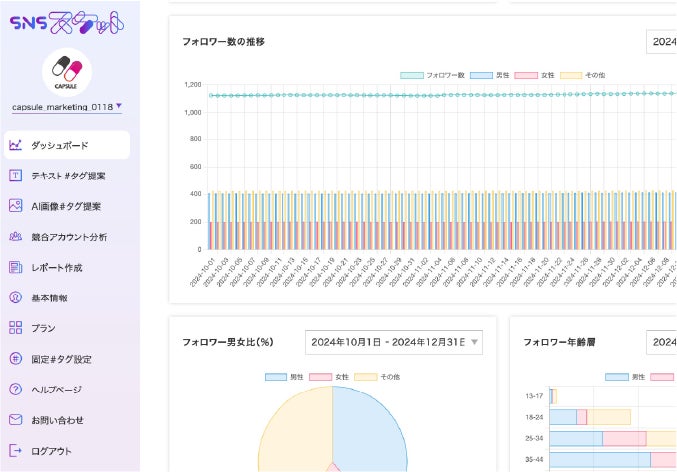Open follower age group date dropdown
This screenshot has height=472, width=677.
(x=661, y=342)
